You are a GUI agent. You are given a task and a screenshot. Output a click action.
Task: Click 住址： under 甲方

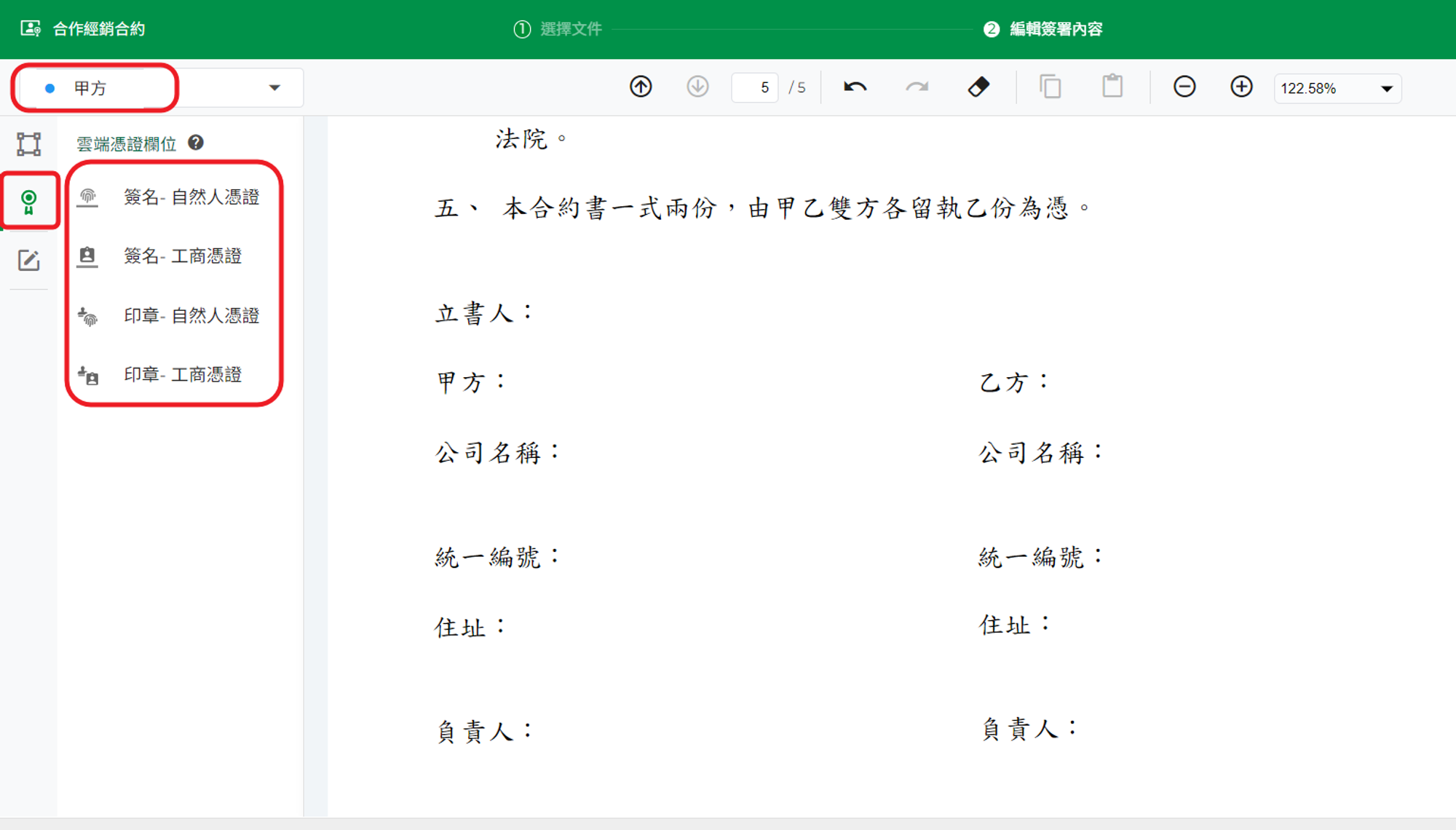point(471,627)
